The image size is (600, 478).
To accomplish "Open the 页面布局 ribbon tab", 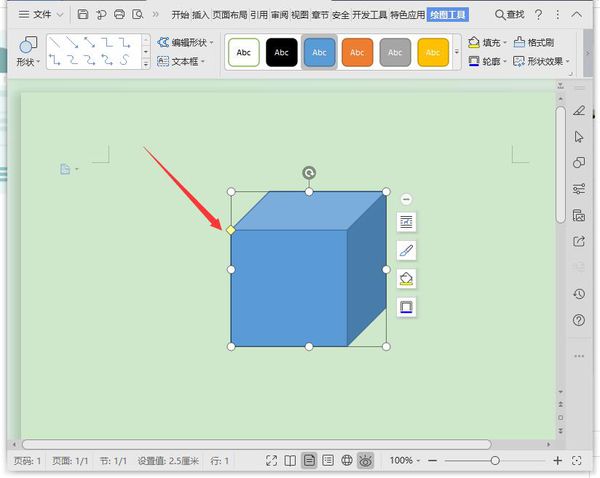I will 229,15.
